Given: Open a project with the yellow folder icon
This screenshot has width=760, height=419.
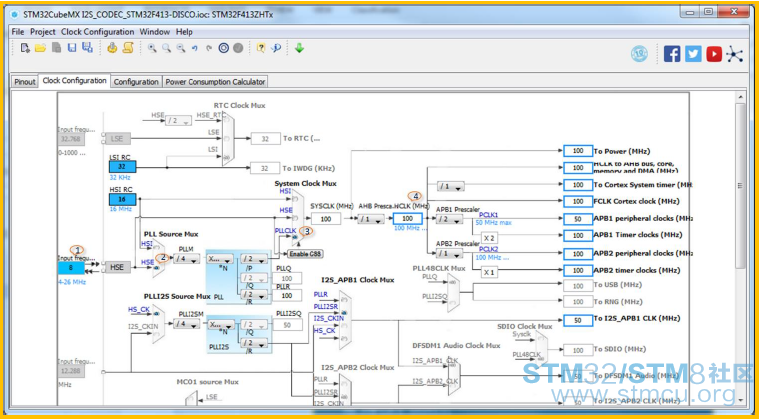Looking at the screenshot, I should pos(40,48).
